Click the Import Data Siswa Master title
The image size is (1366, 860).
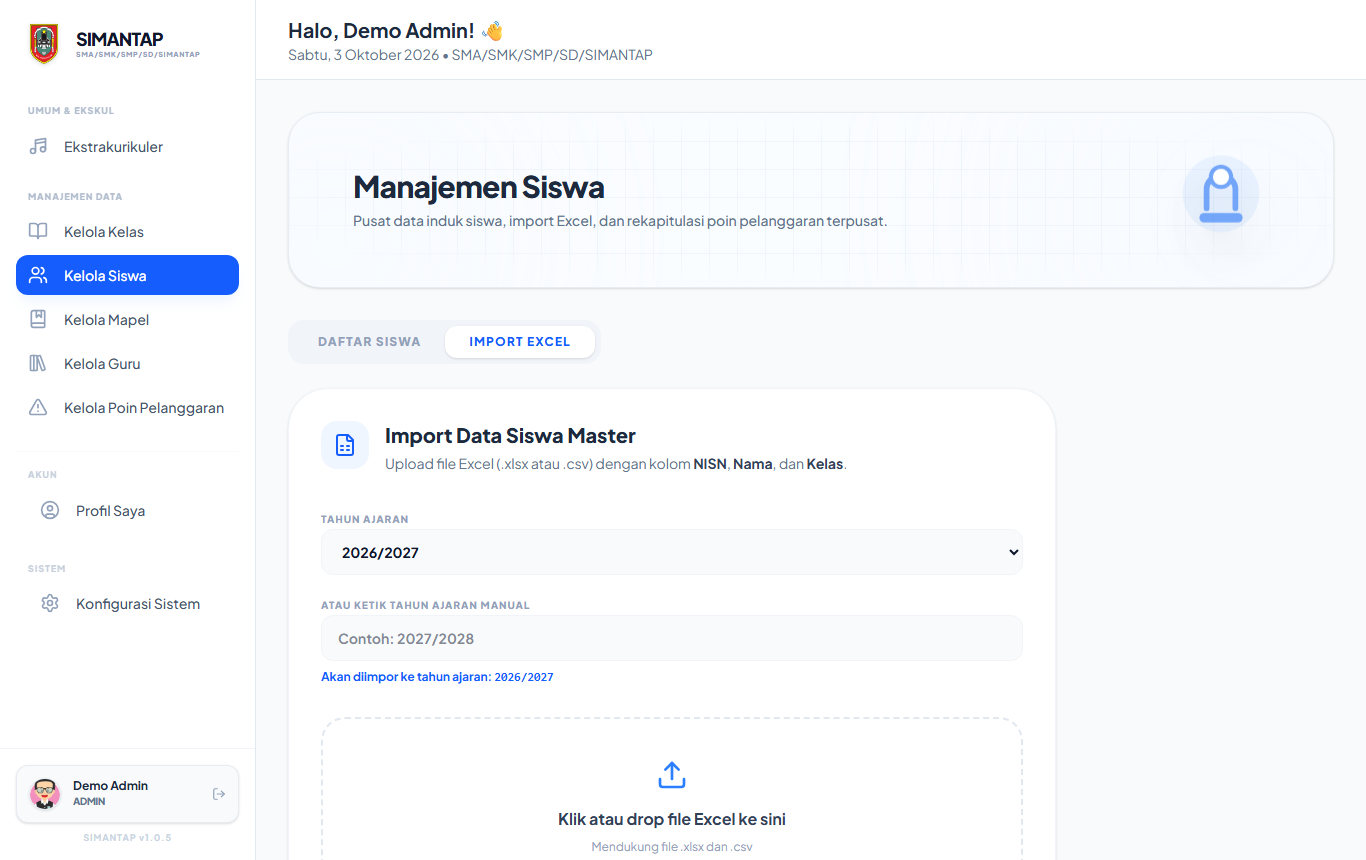(510, 436)
